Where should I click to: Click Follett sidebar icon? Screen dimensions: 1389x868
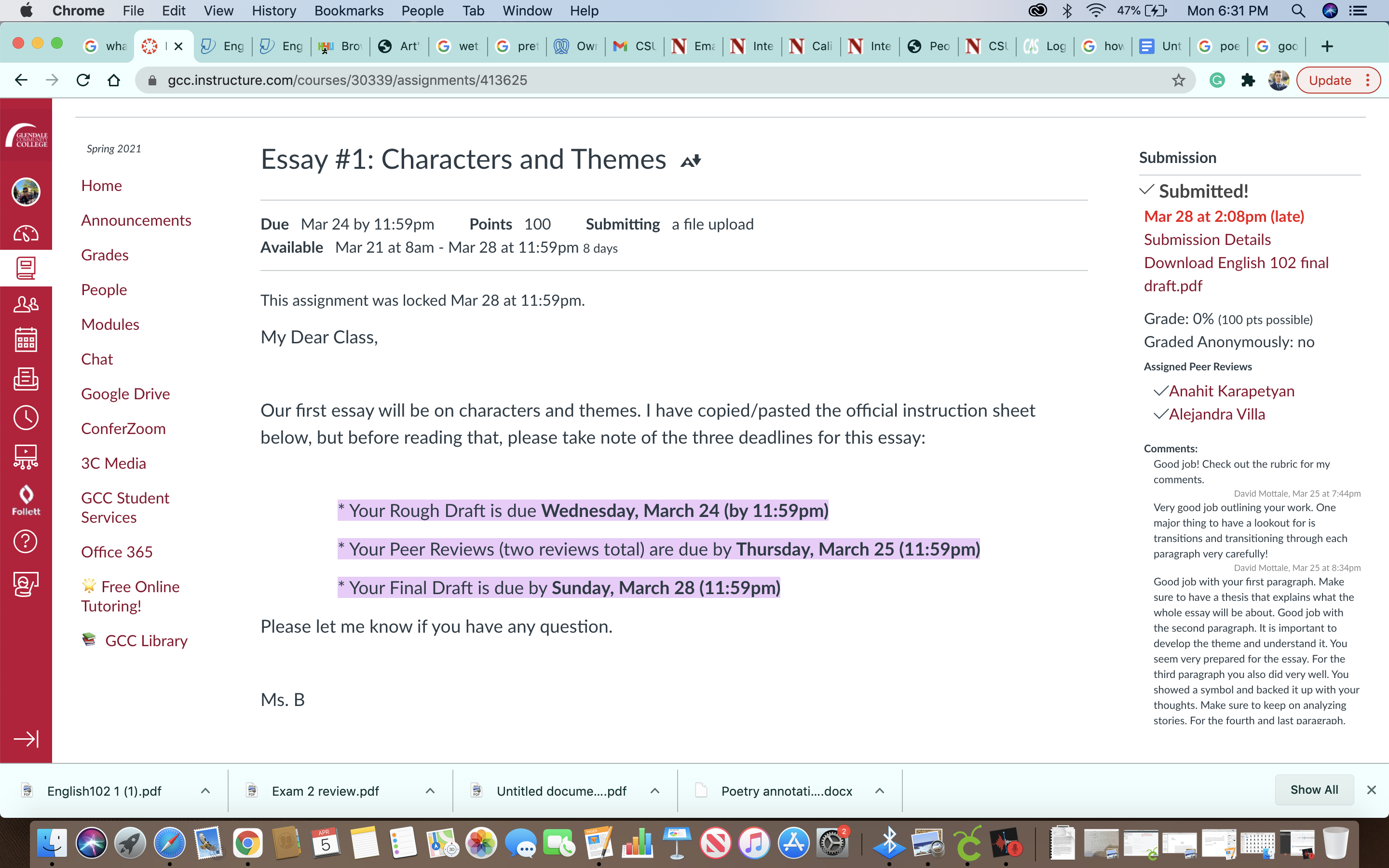tap(26, 500)
